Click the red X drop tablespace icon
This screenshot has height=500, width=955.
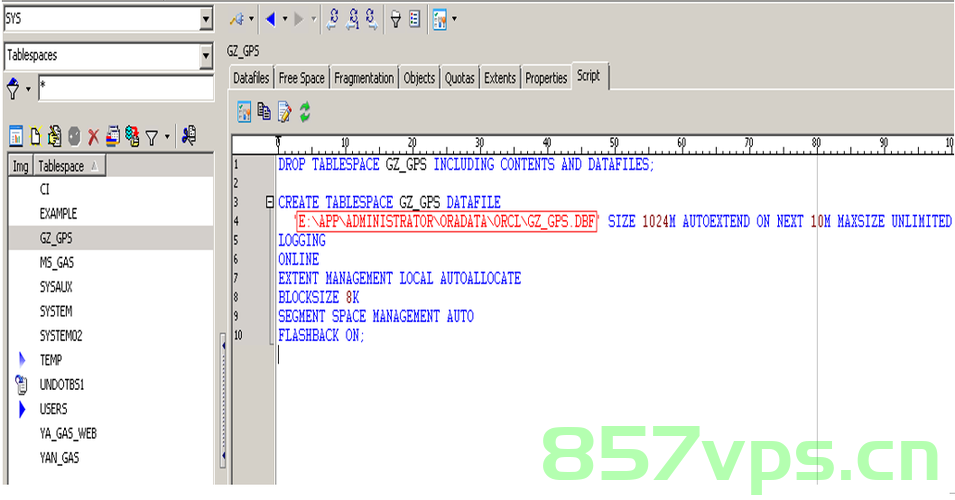click(x=93, y=137)
